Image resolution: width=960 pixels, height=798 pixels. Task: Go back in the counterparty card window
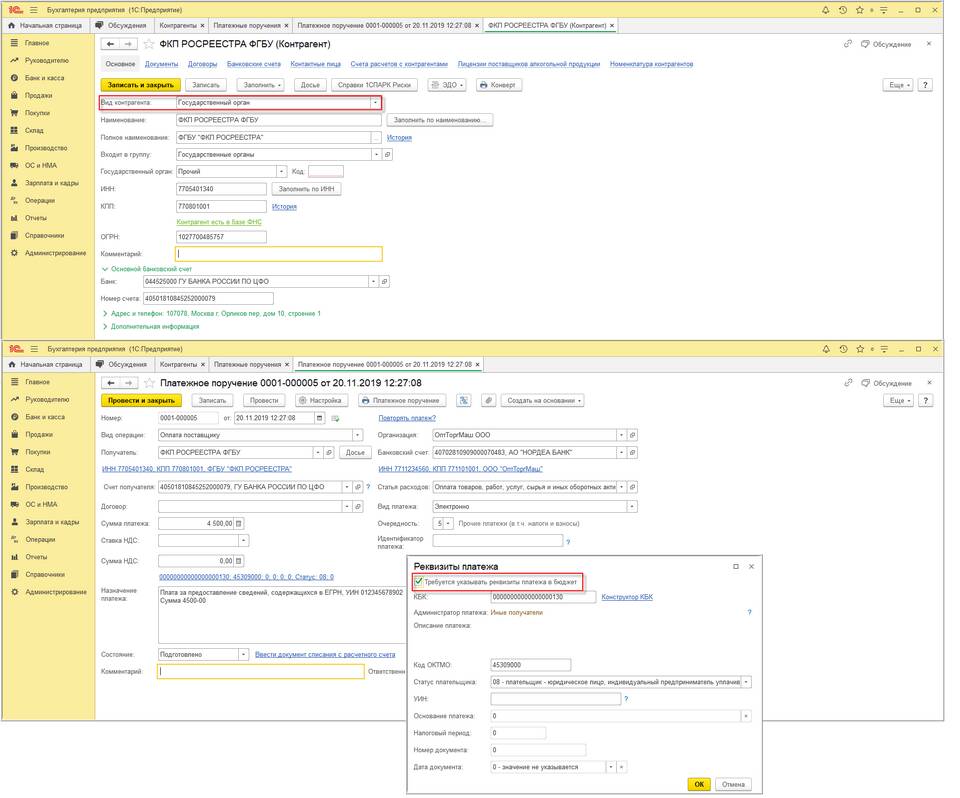click(110, 44)
